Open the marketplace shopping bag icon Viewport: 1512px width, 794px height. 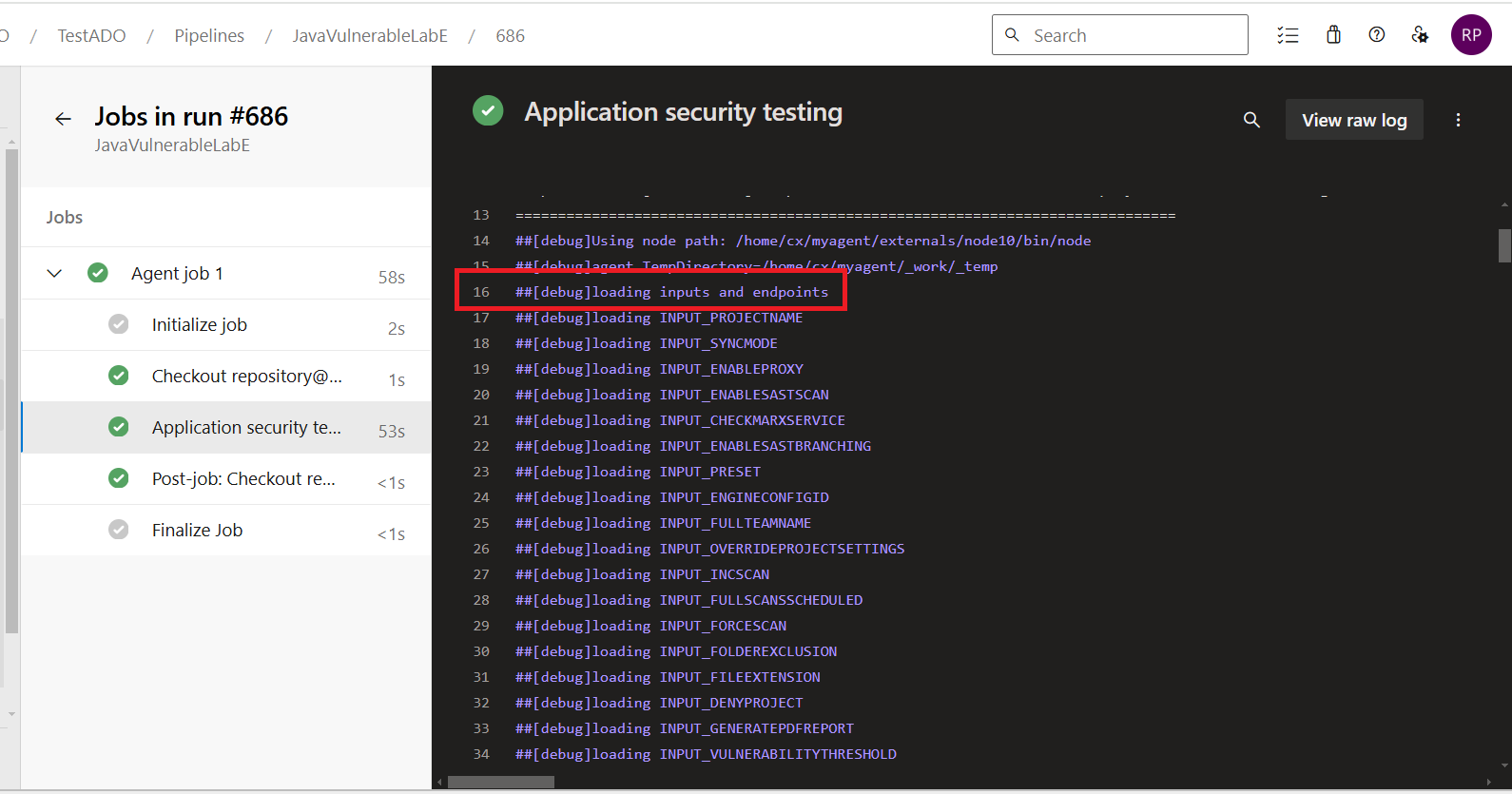click(x=1333, y=35)
